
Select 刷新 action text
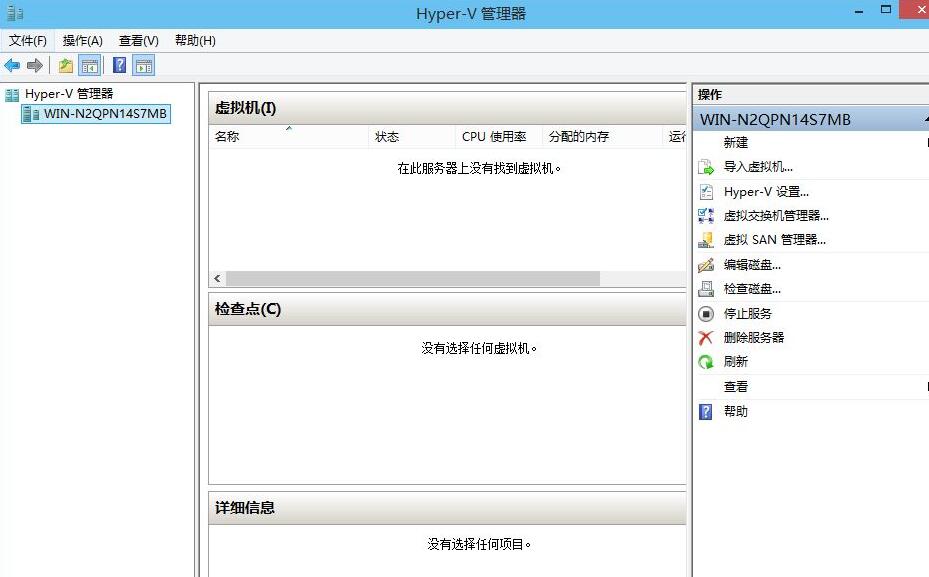pyautogui.click(x=735, y=361)
